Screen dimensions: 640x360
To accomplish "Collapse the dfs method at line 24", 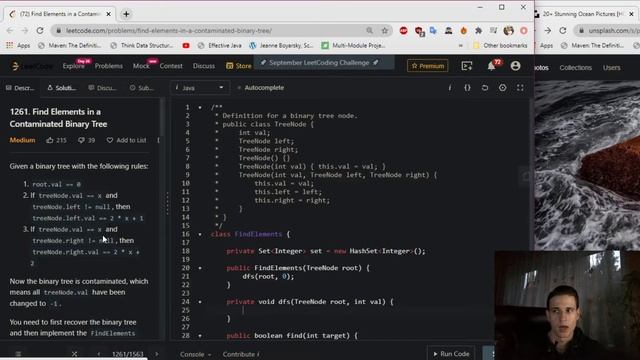I will pyautogui.click(x=200, y=302).
